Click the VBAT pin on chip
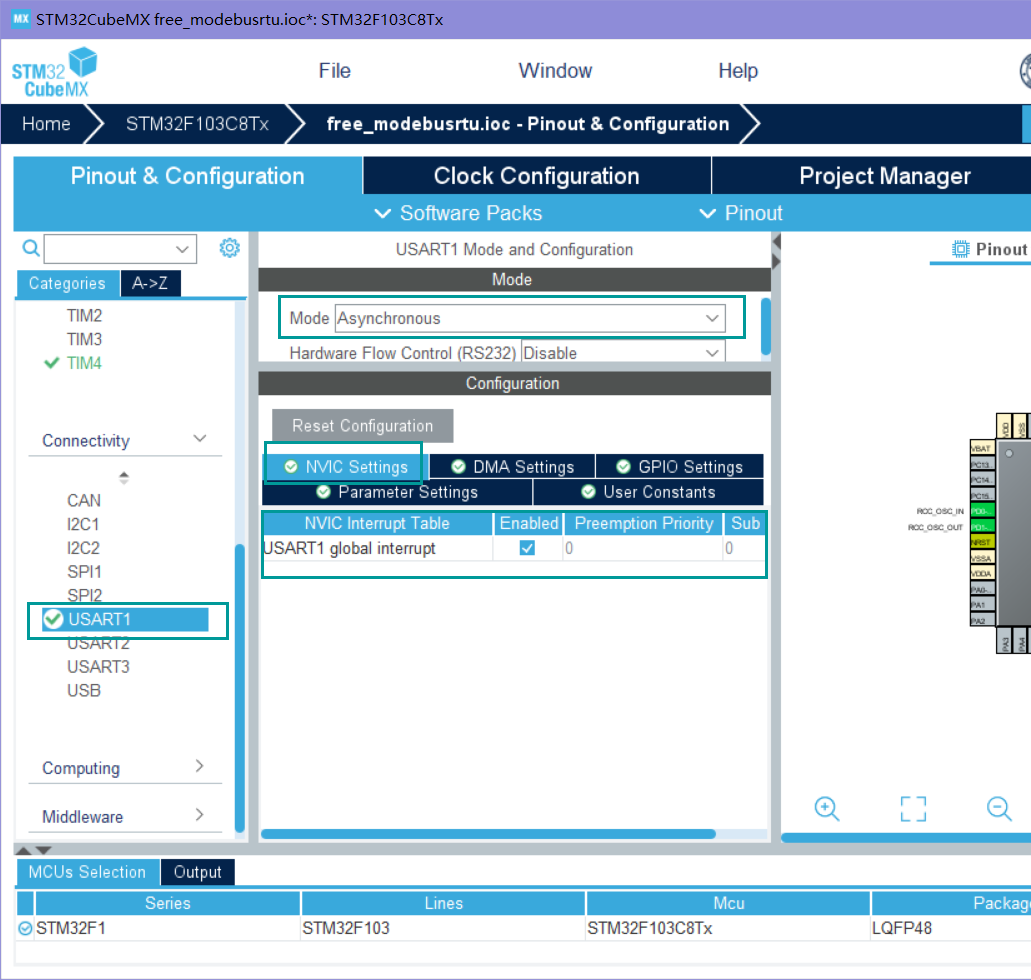 [x=982, y=449]
